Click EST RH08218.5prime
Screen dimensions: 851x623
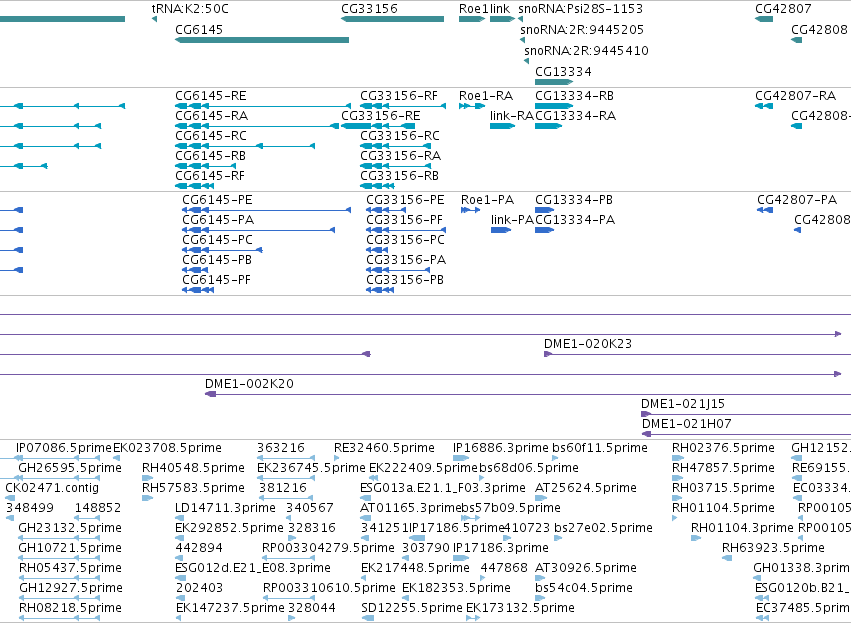(x=70, y=608)
